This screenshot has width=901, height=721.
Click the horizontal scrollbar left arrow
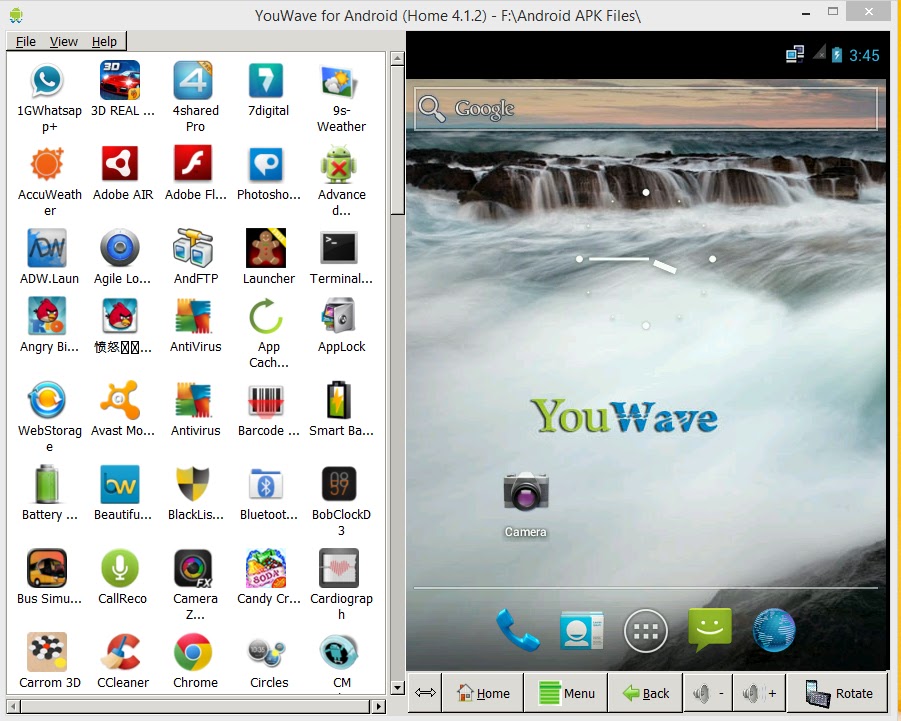click(14, 706)
